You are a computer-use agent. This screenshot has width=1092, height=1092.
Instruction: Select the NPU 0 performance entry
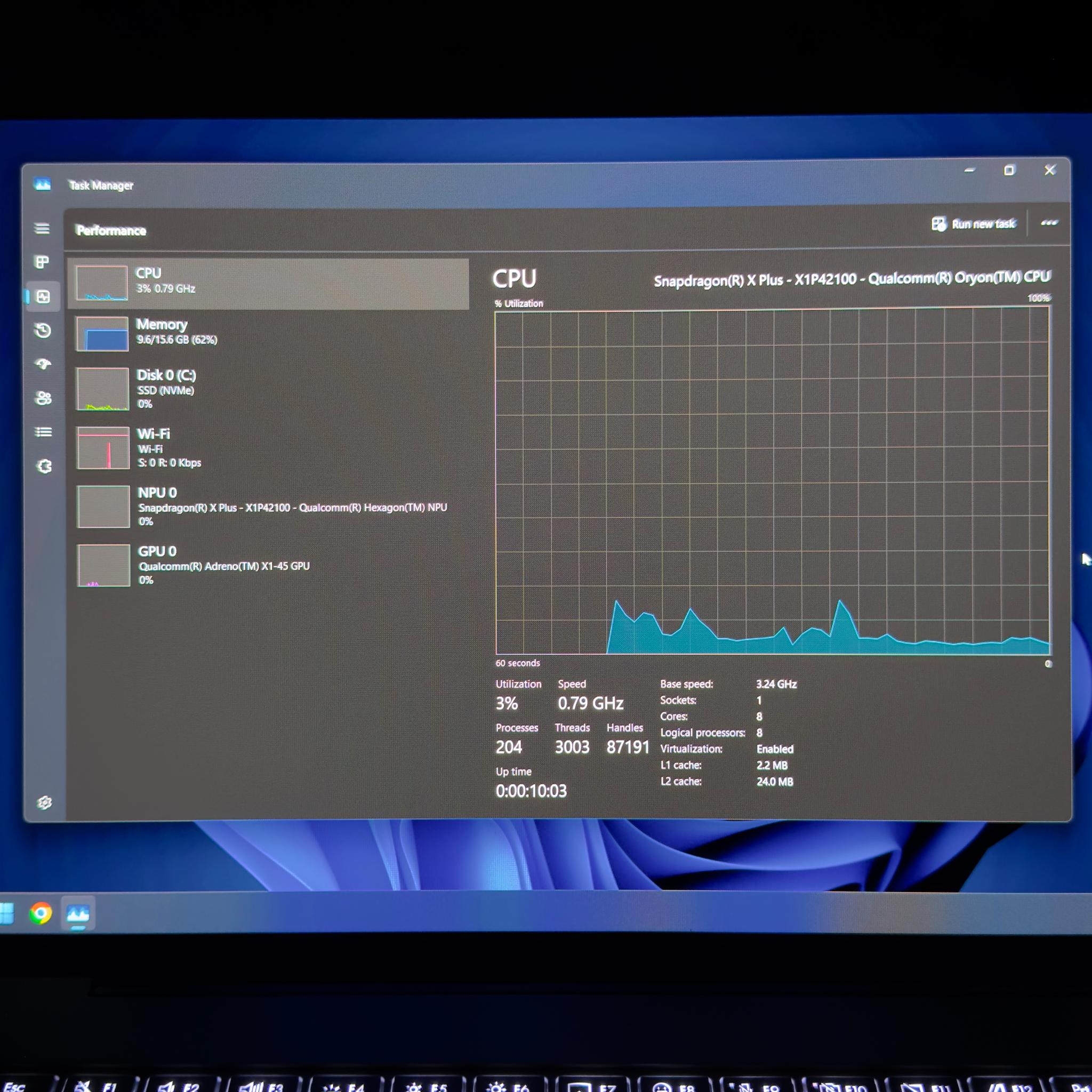point(269,507)
